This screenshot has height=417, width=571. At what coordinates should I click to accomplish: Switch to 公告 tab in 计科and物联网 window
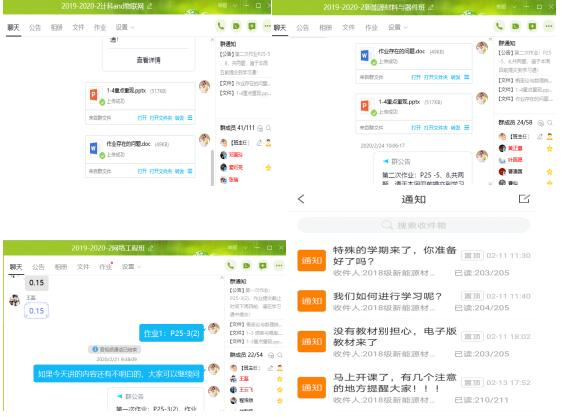pyautogui.click(x=35, y=27)
